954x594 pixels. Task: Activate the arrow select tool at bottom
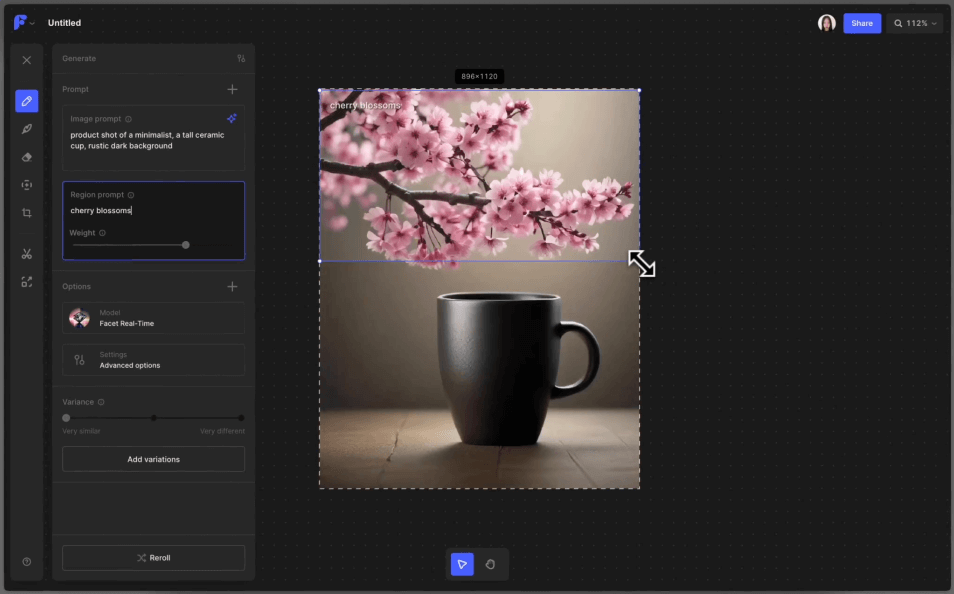click(x=462, y=564)
